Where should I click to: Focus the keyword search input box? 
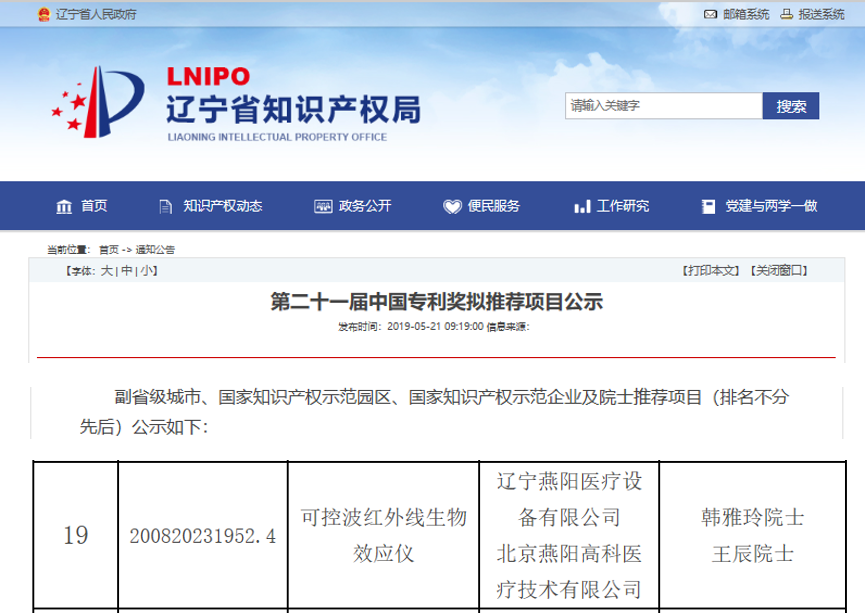[x=664, y=106]
